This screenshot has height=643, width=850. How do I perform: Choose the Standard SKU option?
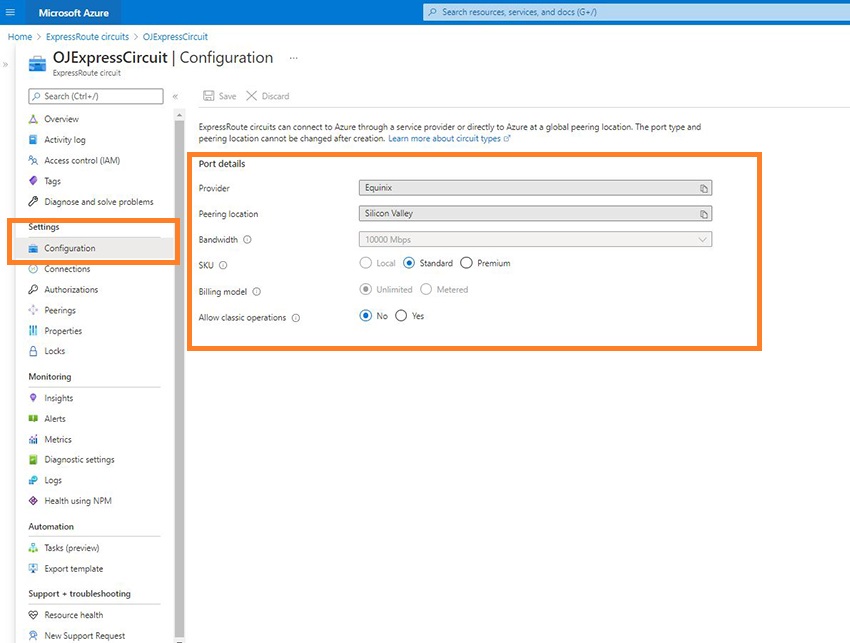pyautogui.click(x=409, y=263)
